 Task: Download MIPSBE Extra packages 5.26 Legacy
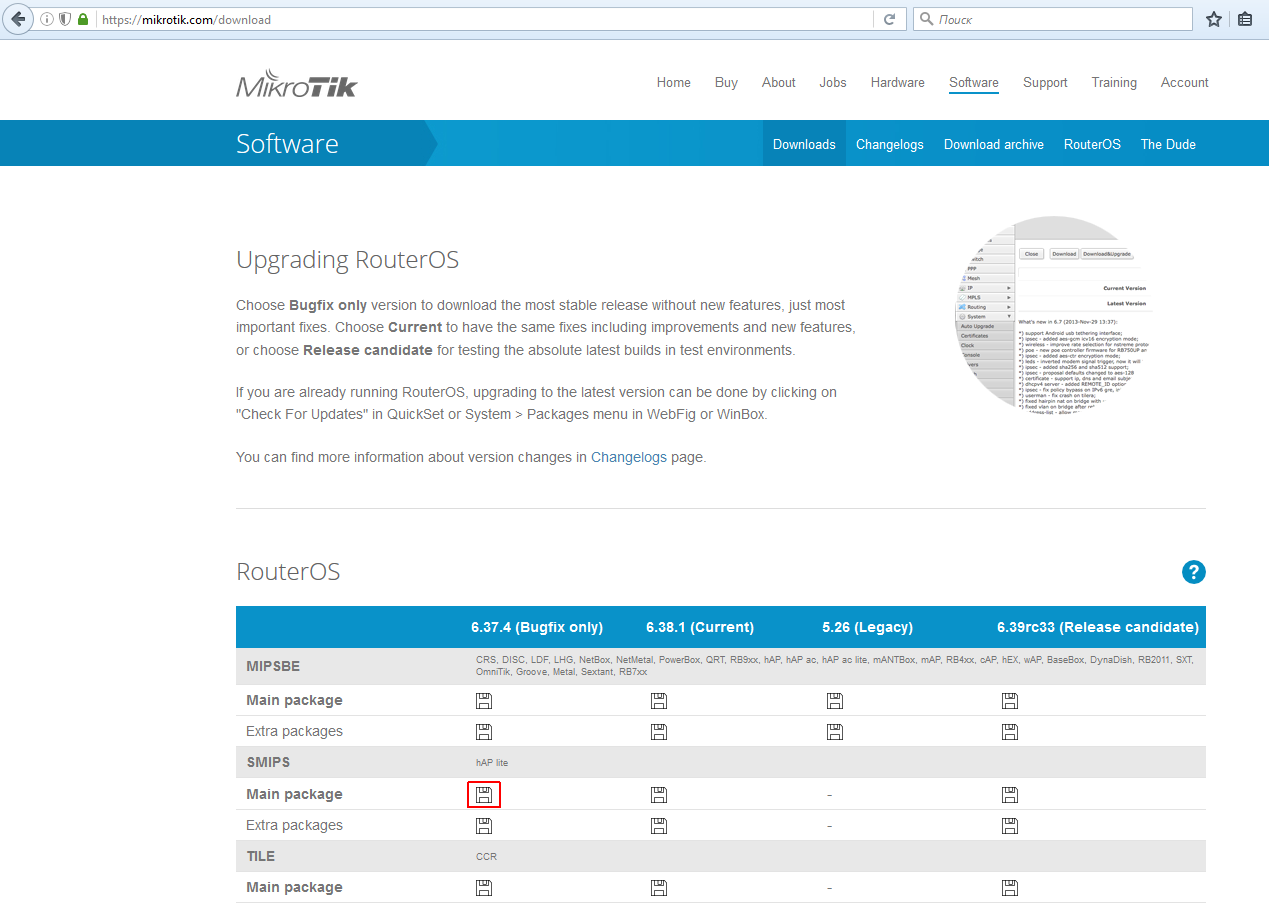coord(834,732)
